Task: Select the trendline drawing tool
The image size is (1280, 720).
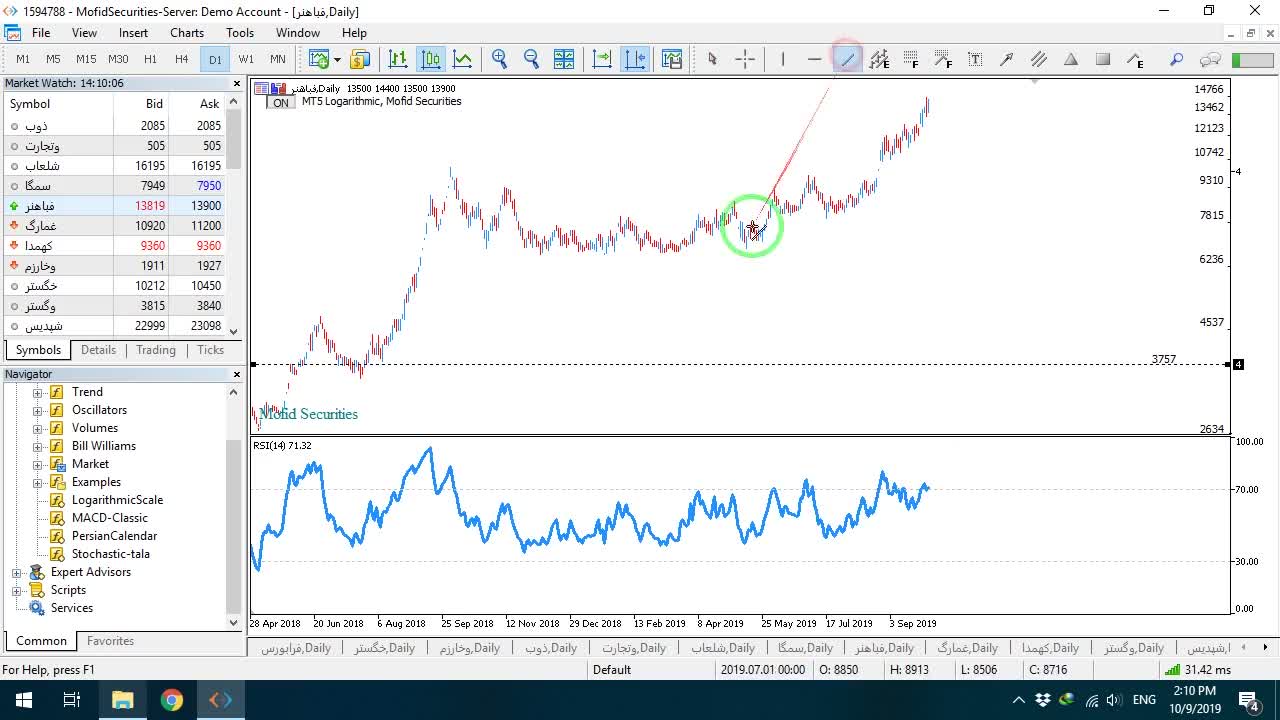Action: coord(847,59)
